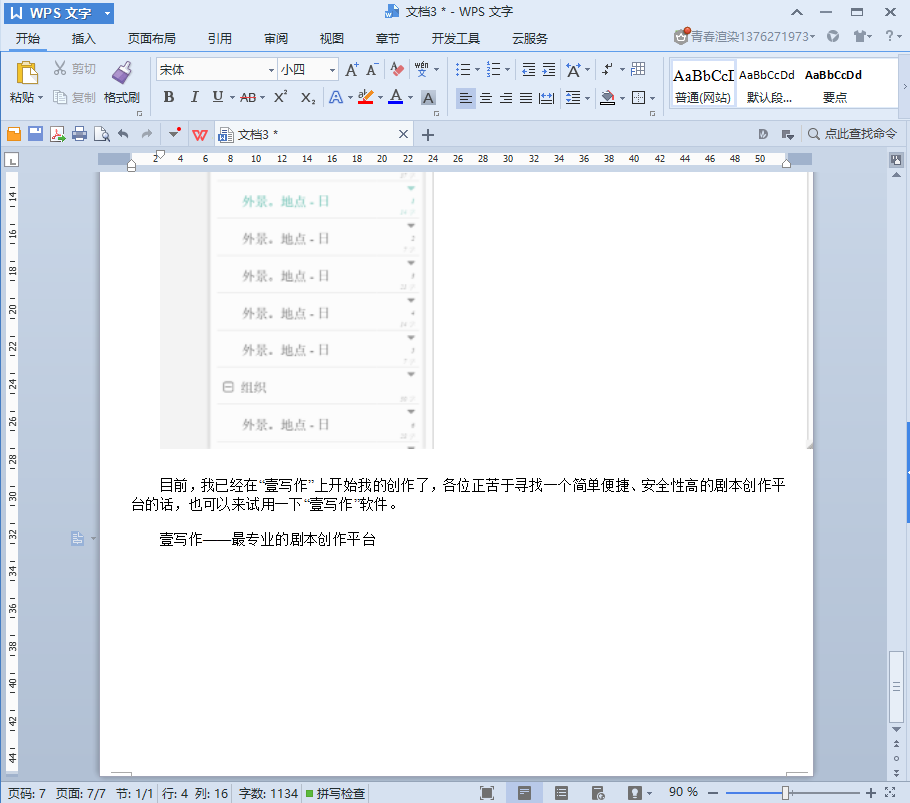This screenshot has width=910, height=803.
Task: Apply the 默认段... style
Action: click(x=767, y=85)
